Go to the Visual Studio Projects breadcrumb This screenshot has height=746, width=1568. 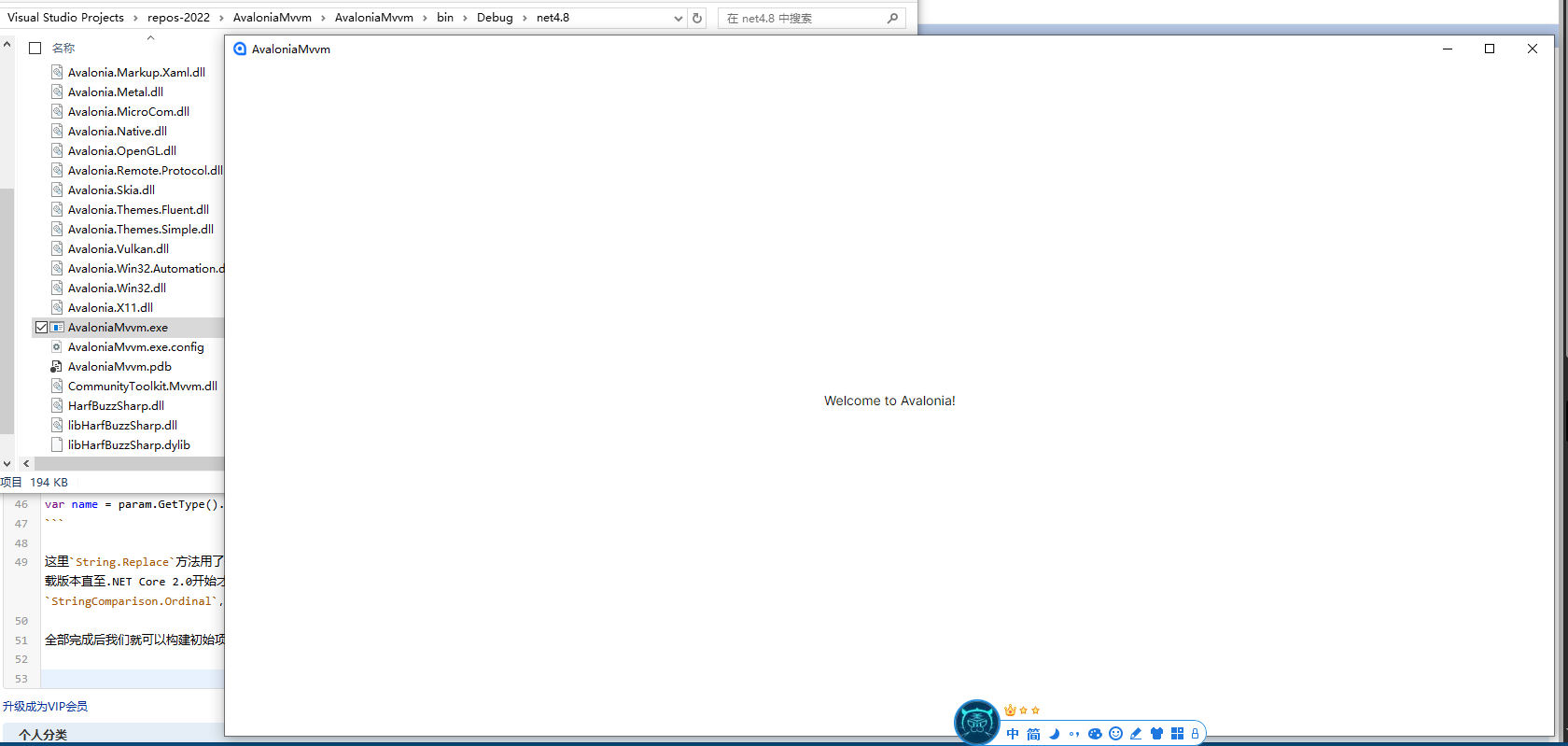pyautogui.click(x=65, y=18)
